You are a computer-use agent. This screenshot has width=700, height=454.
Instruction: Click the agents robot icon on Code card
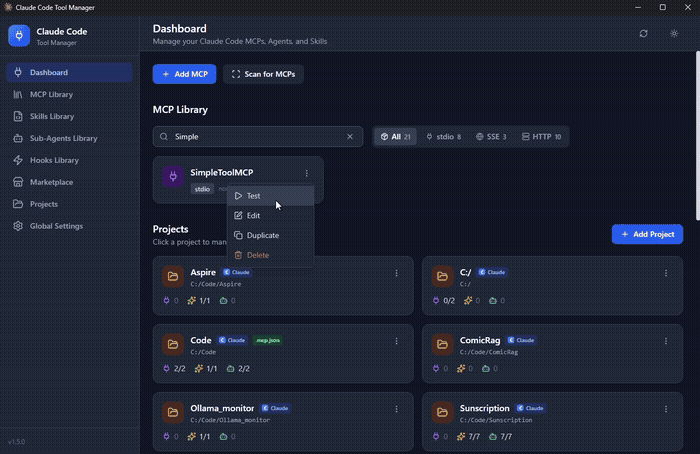(230, 369)
